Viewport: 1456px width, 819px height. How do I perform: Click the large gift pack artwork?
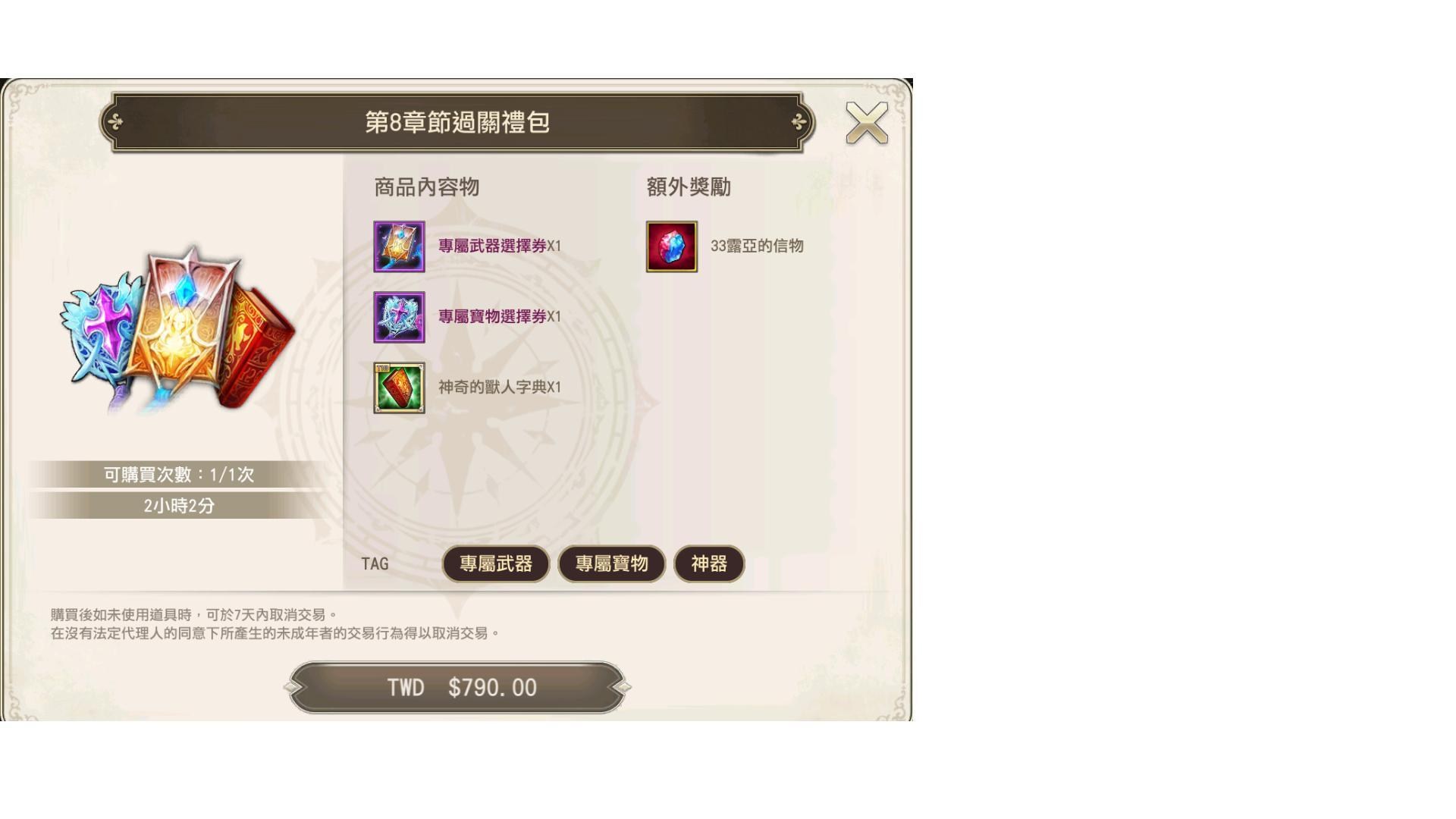click(178, 331)
